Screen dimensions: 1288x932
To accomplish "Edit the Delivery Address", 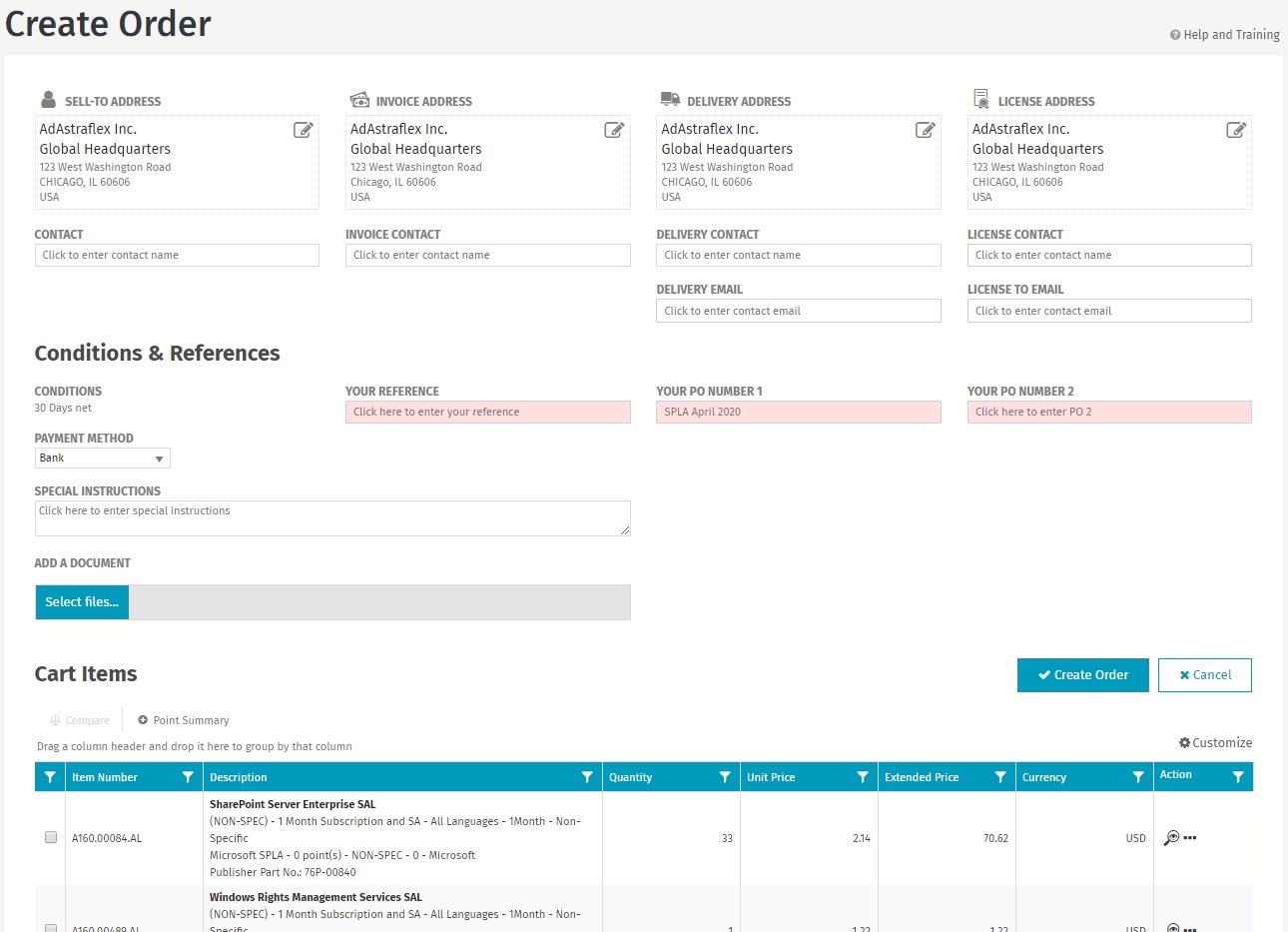I will coord(926,130).
